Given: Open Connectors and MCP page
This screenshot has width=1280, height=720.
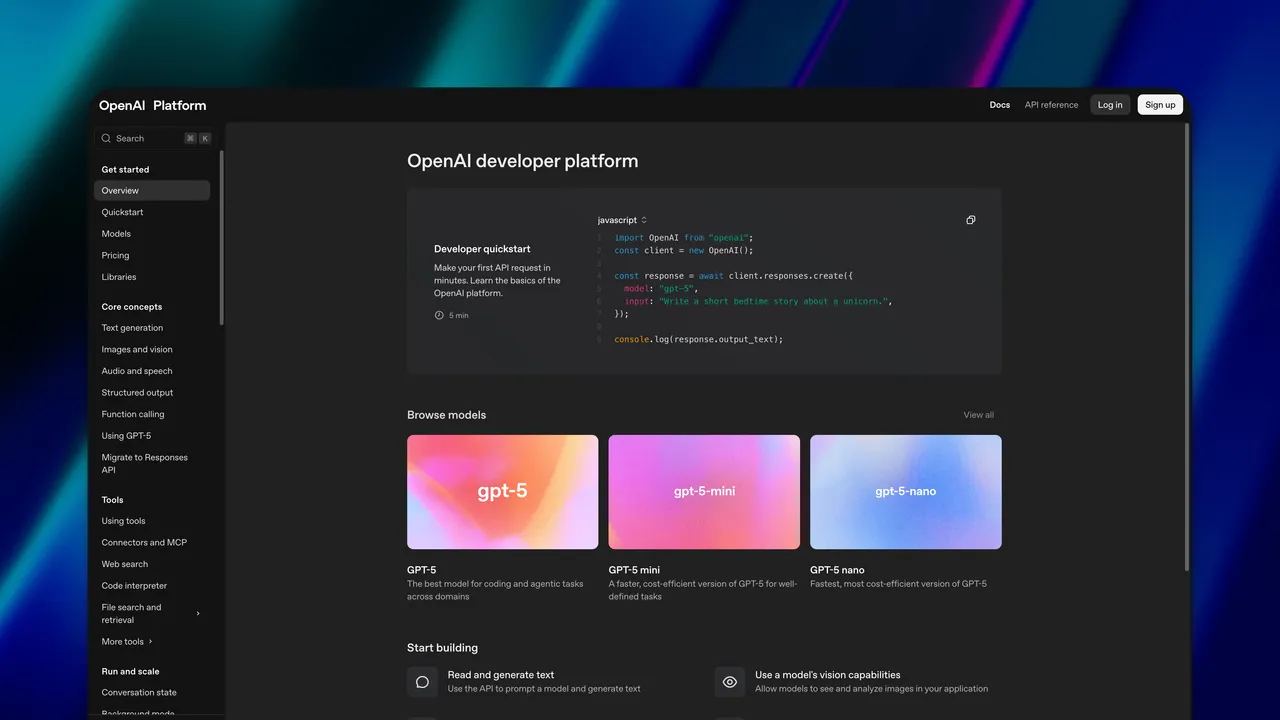Looking at the screenshot, I should [x=144, y=542].
